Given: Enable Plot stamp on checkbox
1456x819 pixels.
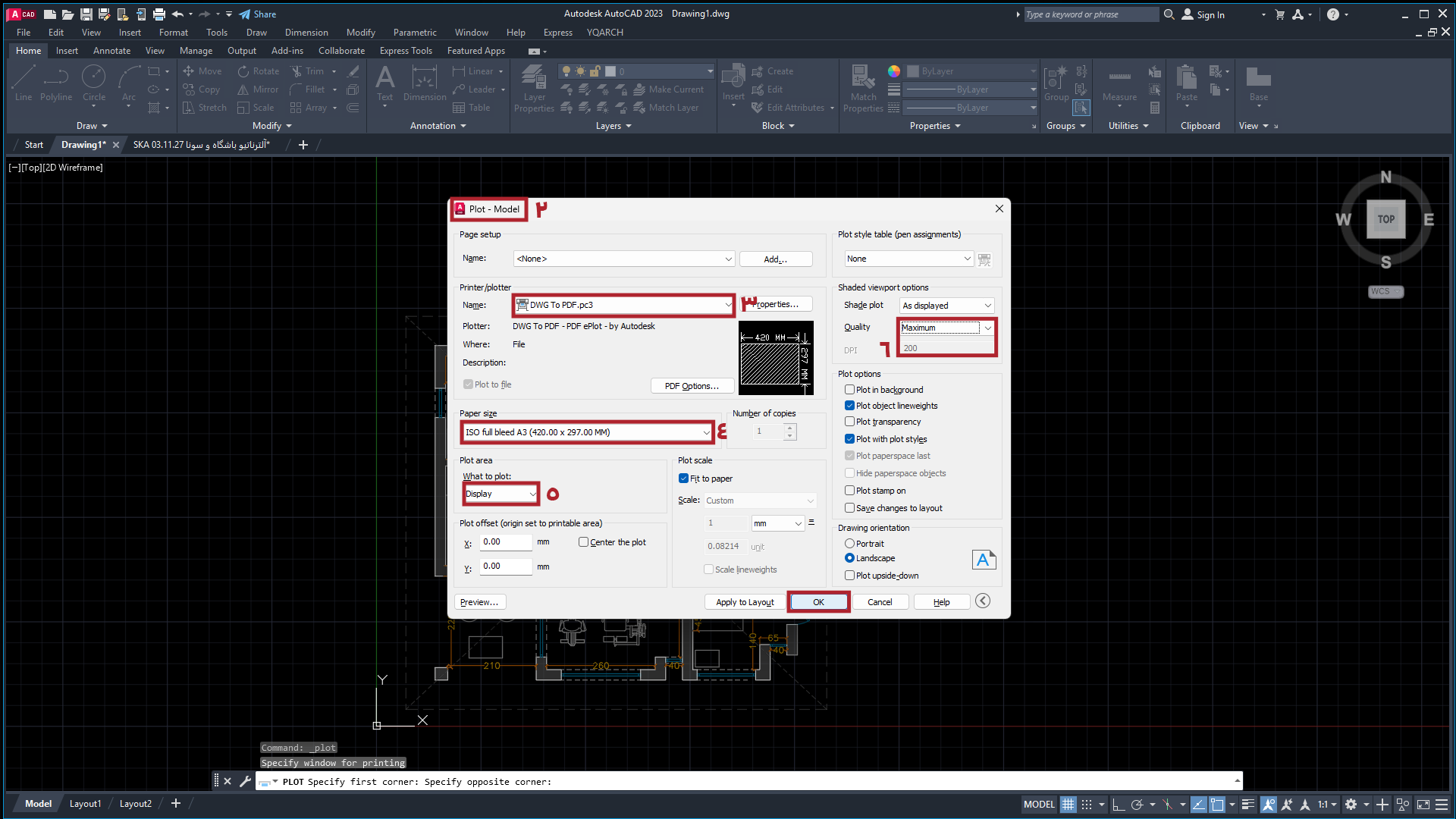Looking at the screenshot, I should pos(850,491).
